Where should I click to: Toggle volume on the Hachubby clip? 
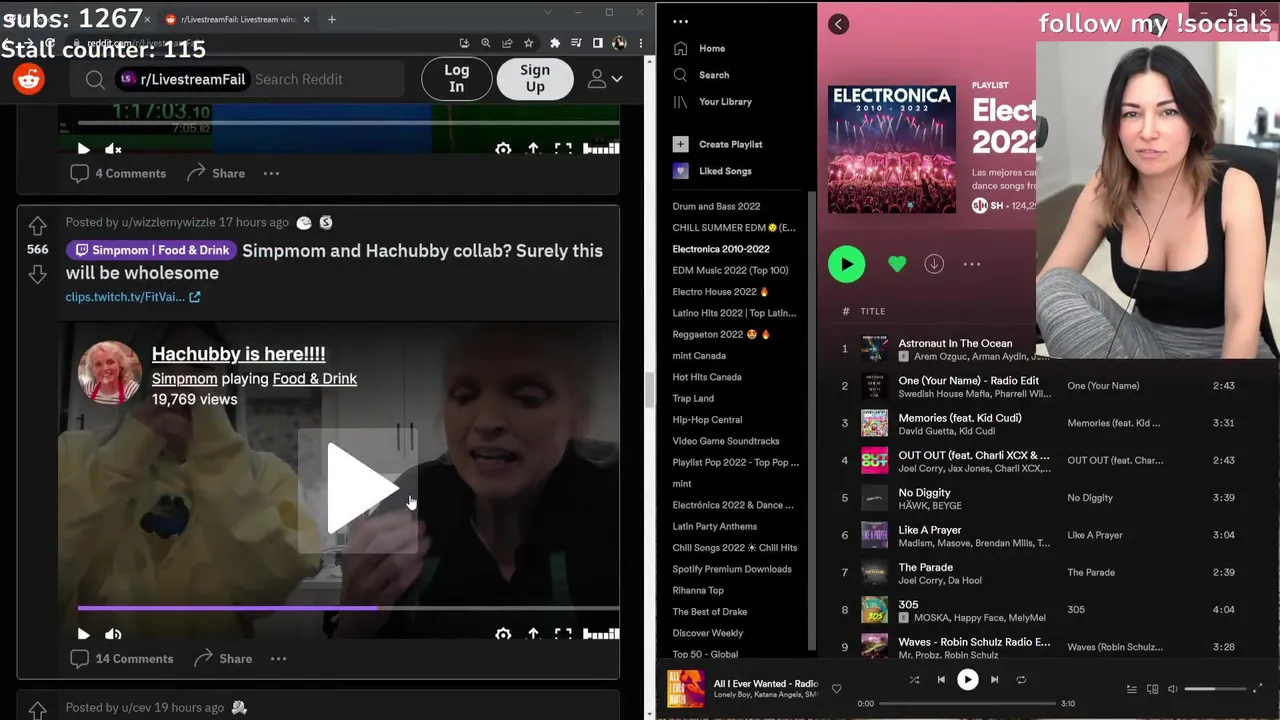113,634
